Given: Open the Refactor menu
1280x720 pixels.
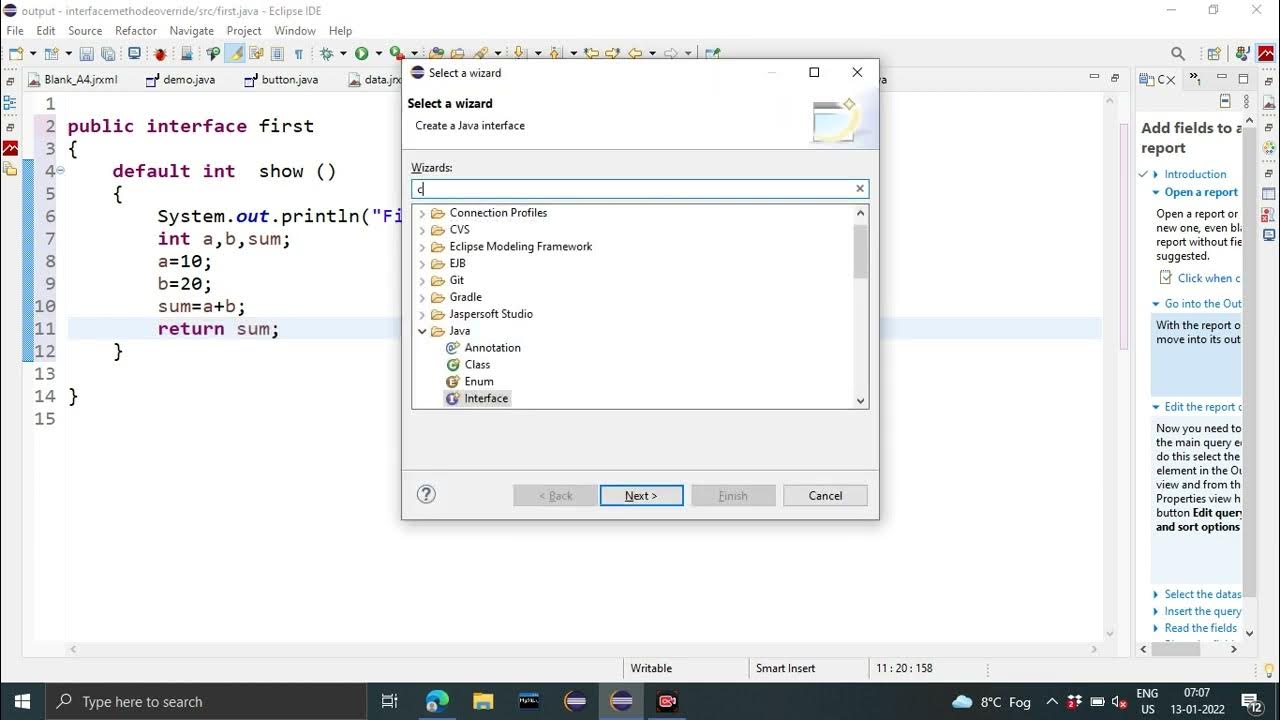Looking at the screenshot, I should [136, 31].
